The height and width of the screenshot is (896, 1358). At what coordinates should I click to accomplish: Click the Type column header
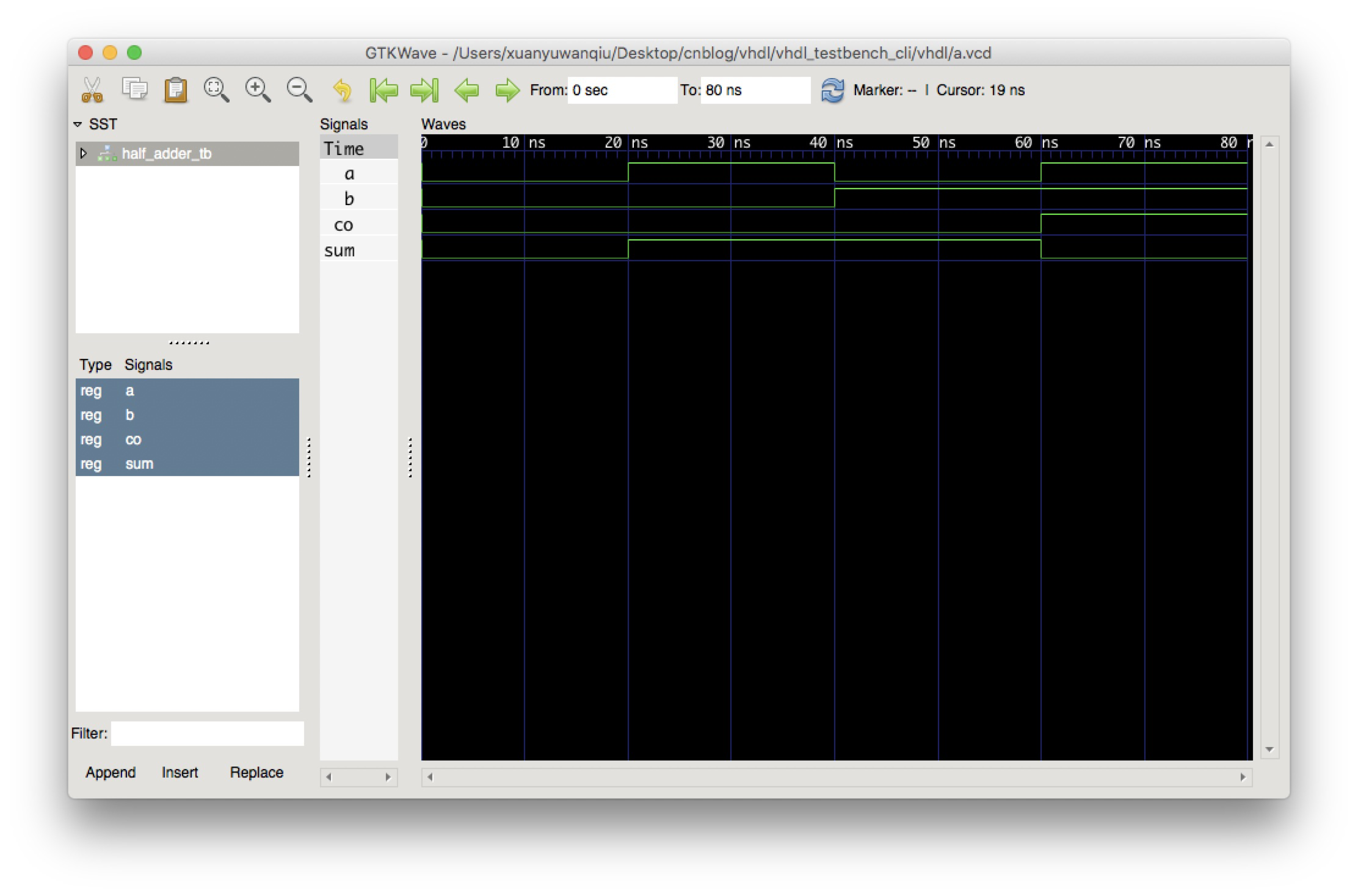[96, 365]
